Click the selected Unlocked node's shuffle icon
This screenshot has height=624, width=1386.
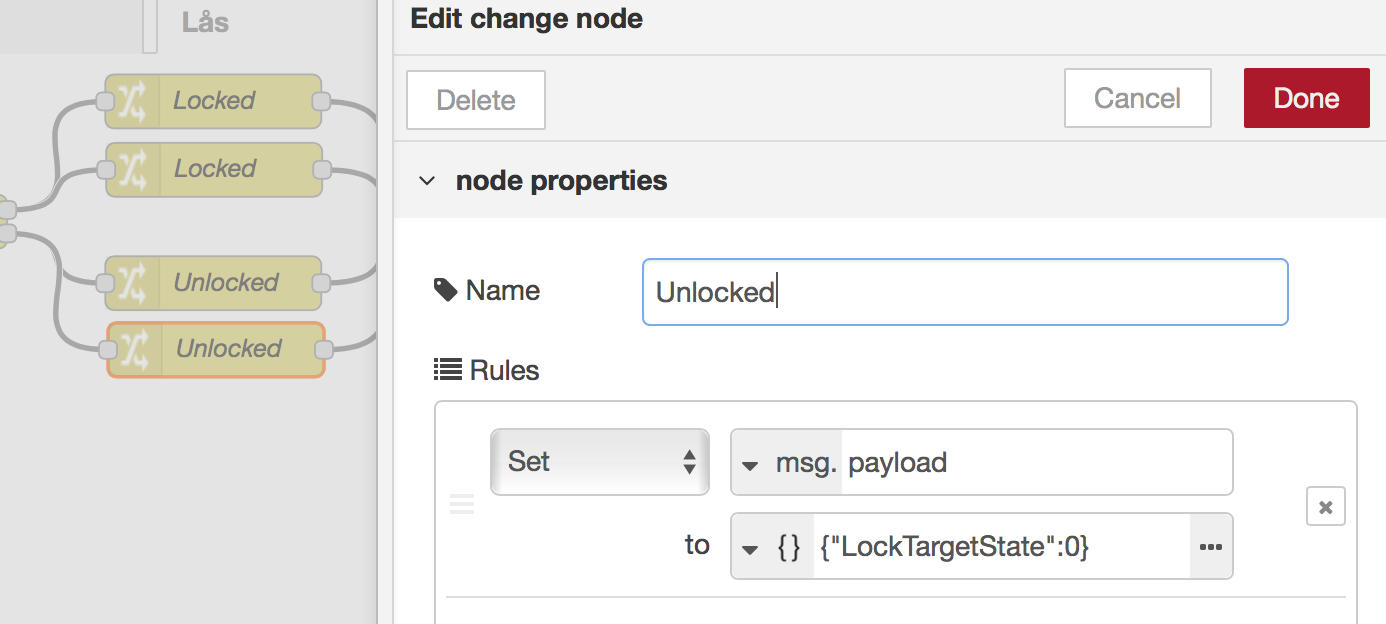click(134, 349)
